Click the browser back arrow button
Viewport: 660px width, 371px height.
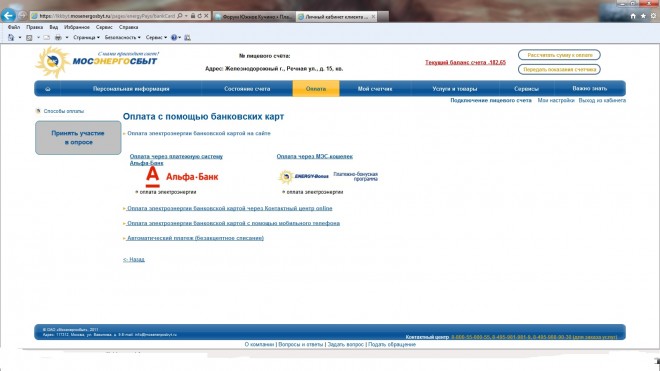pos(8,16)
